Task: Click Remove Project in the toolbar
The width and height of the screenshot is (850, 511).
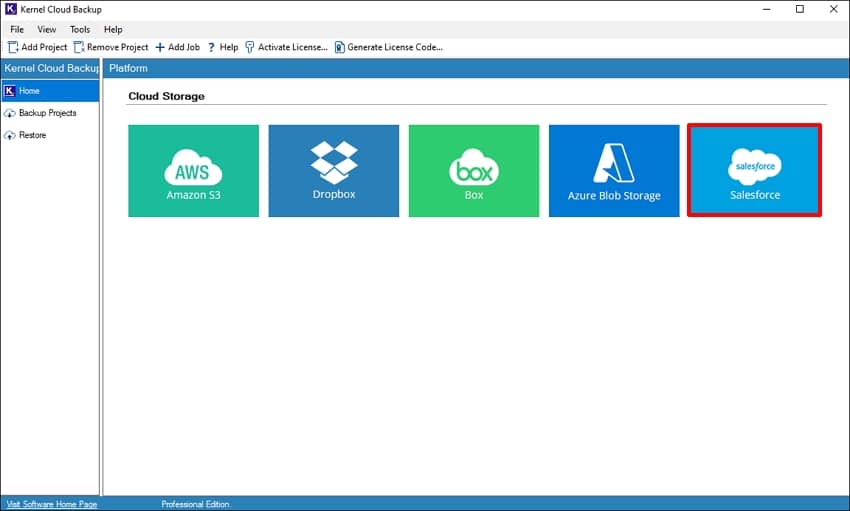Action: [111, 47]
